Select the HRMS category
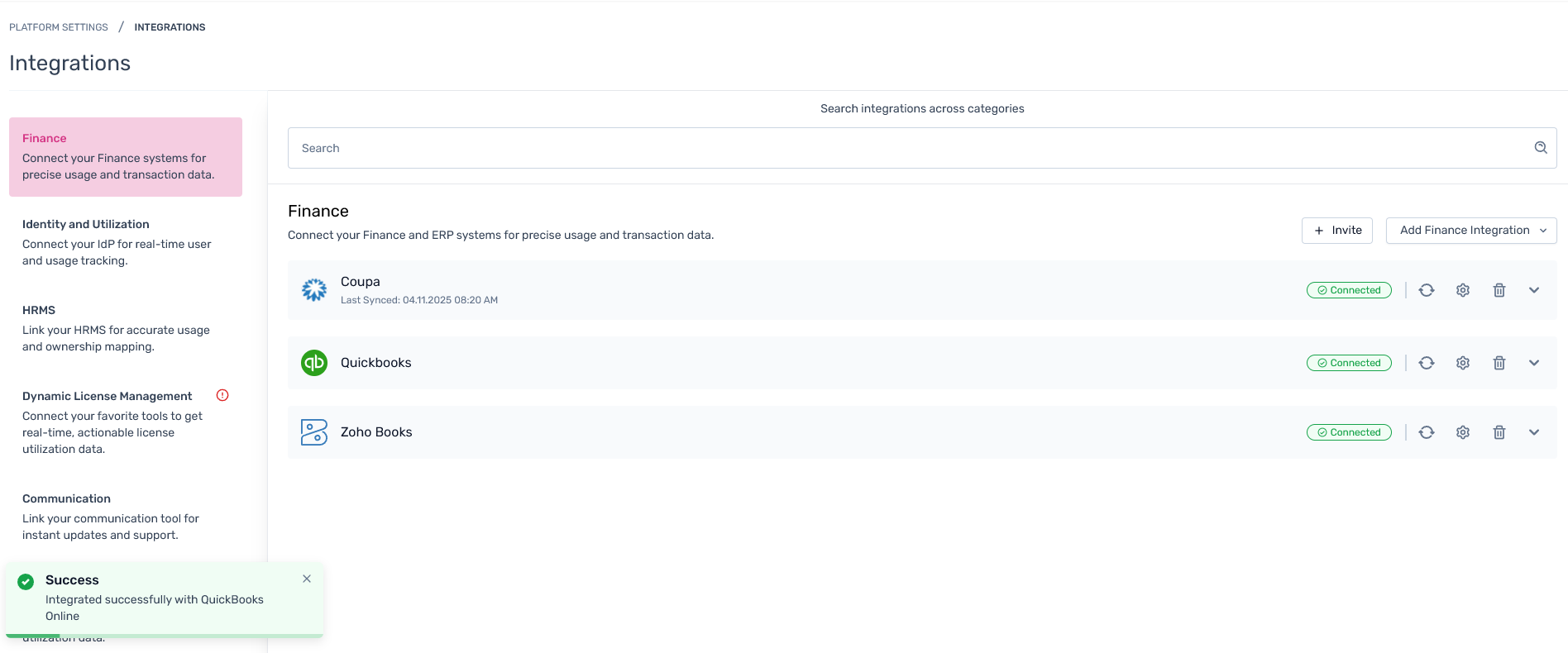This screenshot has width=1568, height=653. (126, 328)
